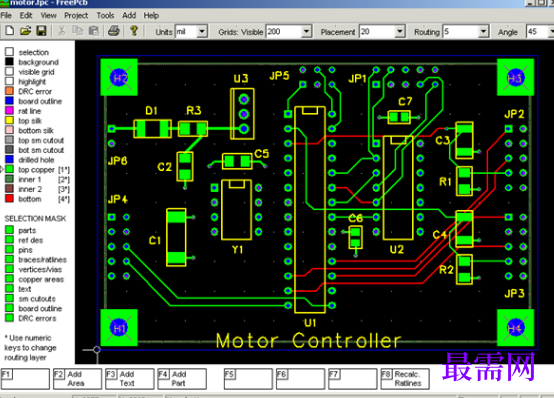
Task: Click the Angle value field
Action: tap(538, 31)
